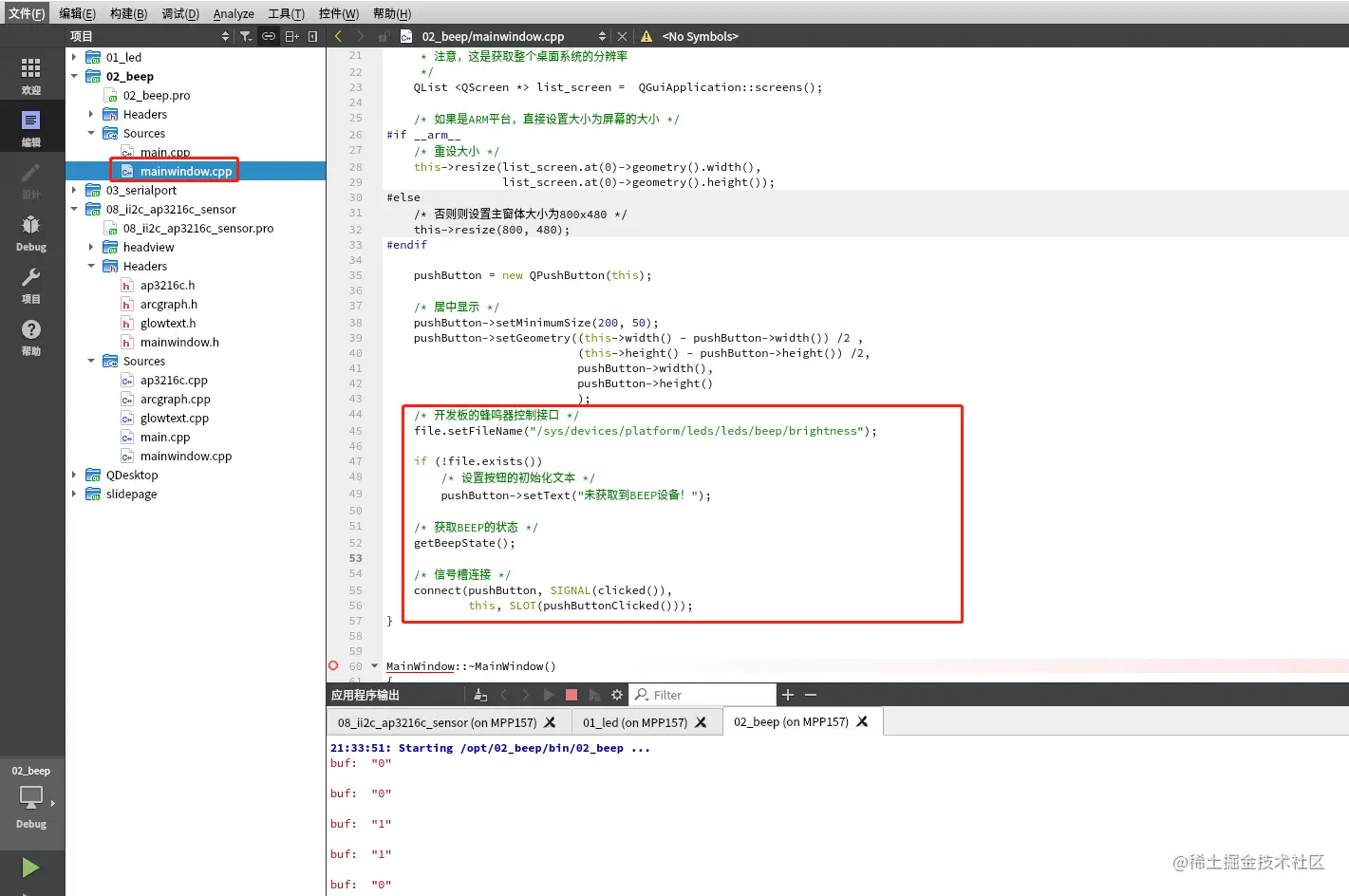Switch to Debug mode in sidebar
Screen dimensions: 1349x896
point(31,233)
